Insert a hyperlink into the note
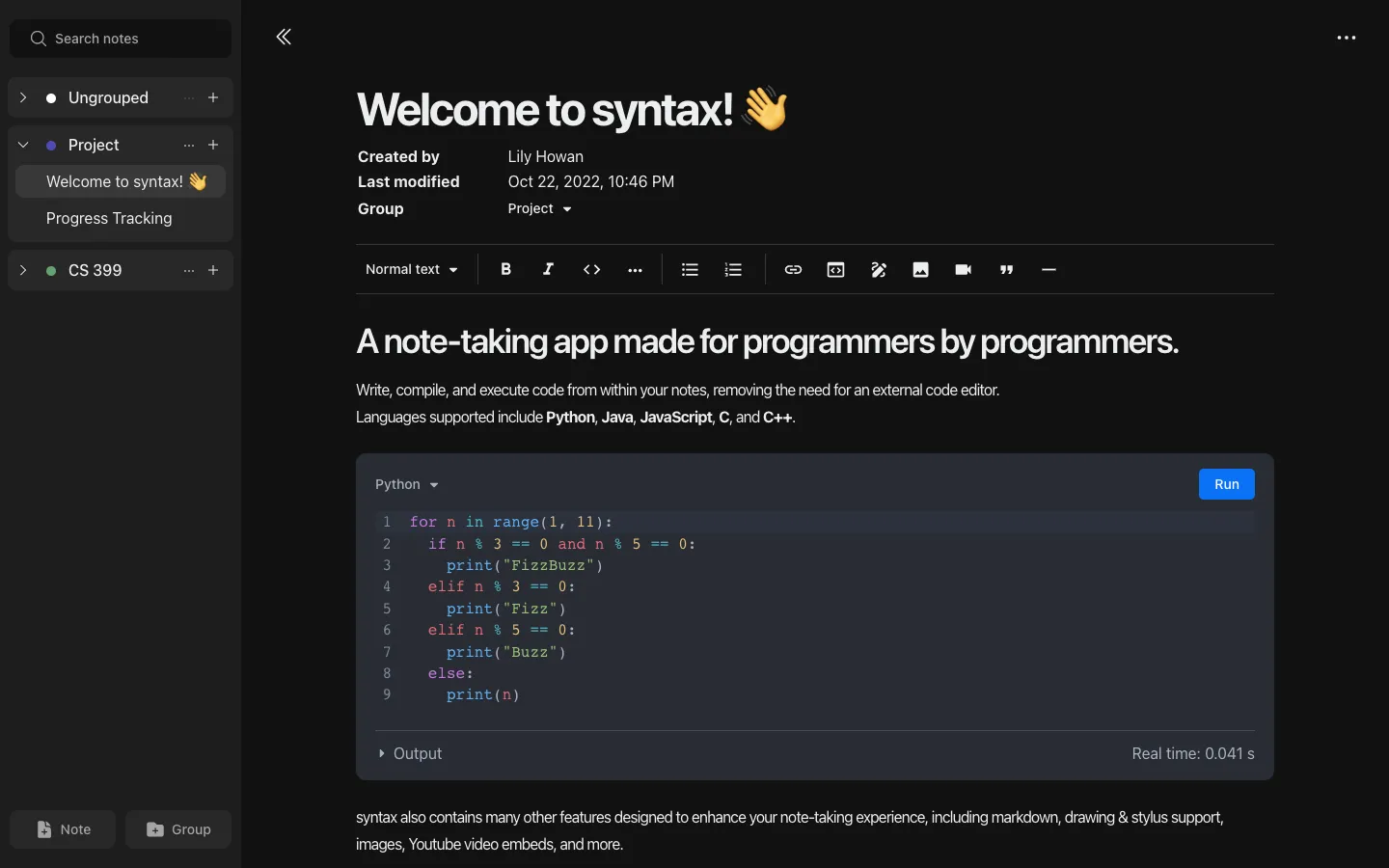The height and width of the screenshot is (868, 1389). [x=792, y=270]
